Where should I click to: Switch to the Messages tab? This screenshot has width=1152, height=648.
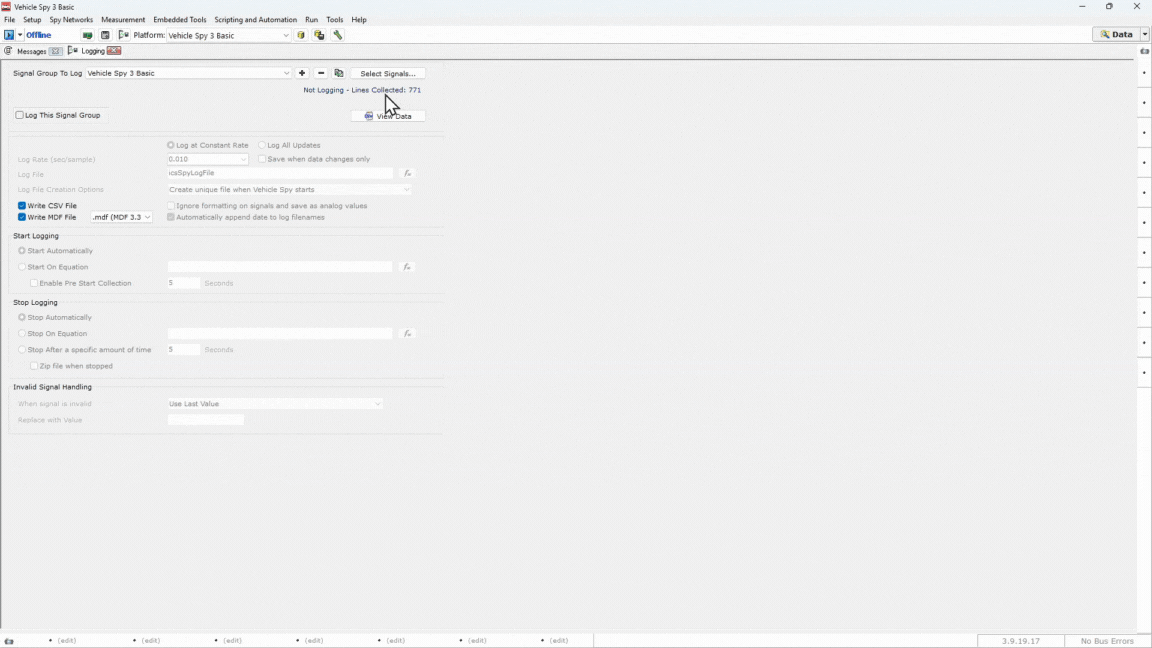pyautogui.click(x=31, y=51)
